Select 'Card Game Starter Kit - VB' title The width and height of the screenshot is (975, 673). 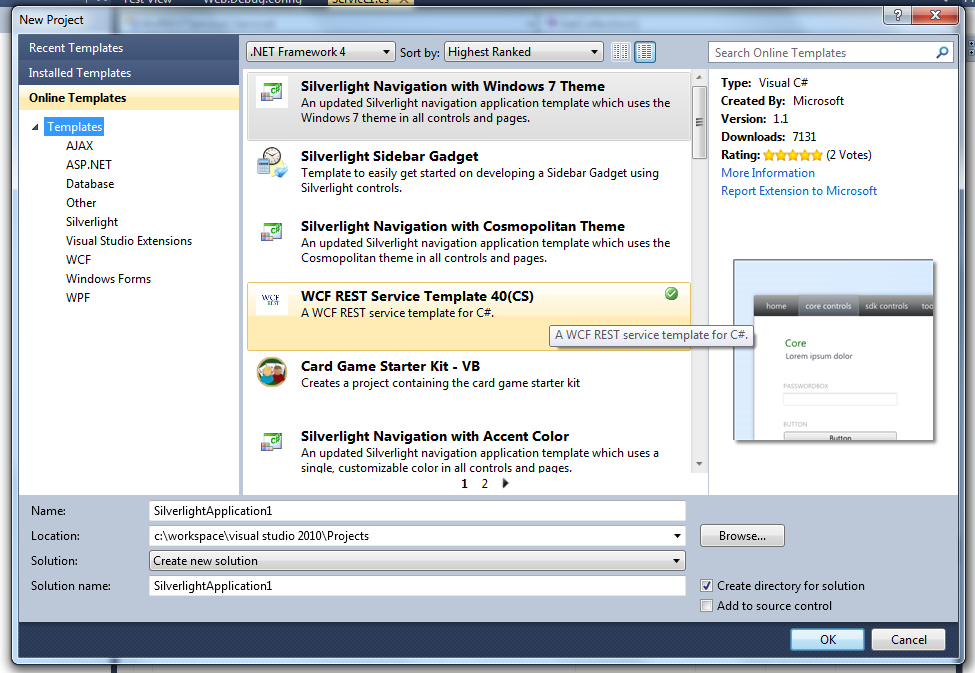click(390, 366)
